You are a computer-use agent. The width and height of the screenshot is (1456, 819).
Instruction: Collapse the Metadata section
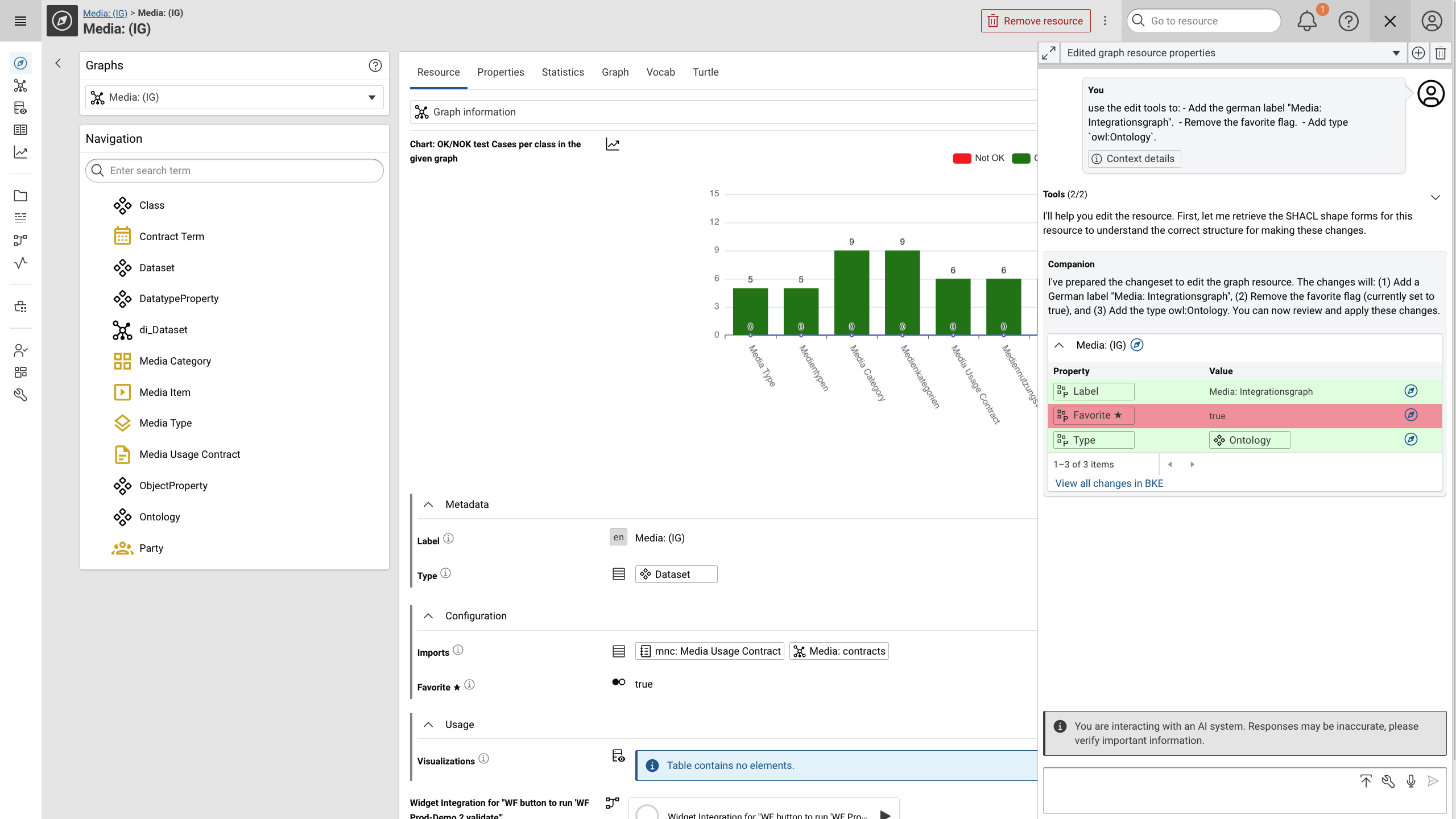tap(428, 504)
